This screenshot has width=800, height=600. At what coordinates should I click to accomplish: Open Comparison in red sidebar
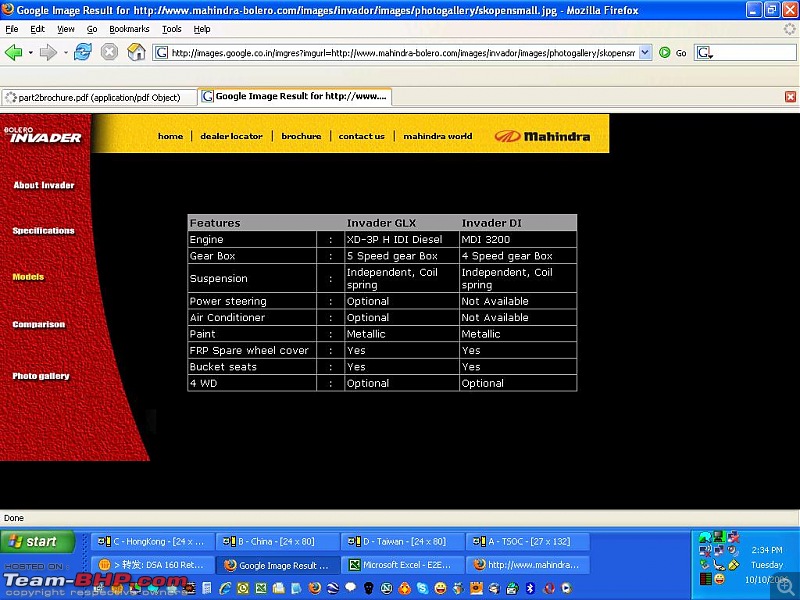[x=39, y=324]
